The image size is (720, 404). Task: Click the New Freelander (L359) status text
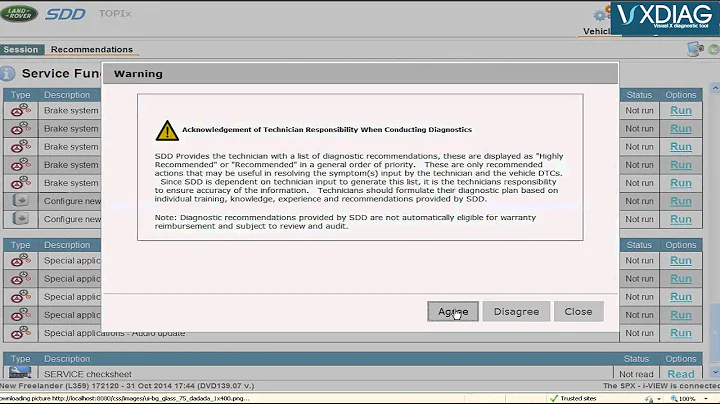[127, 386]
